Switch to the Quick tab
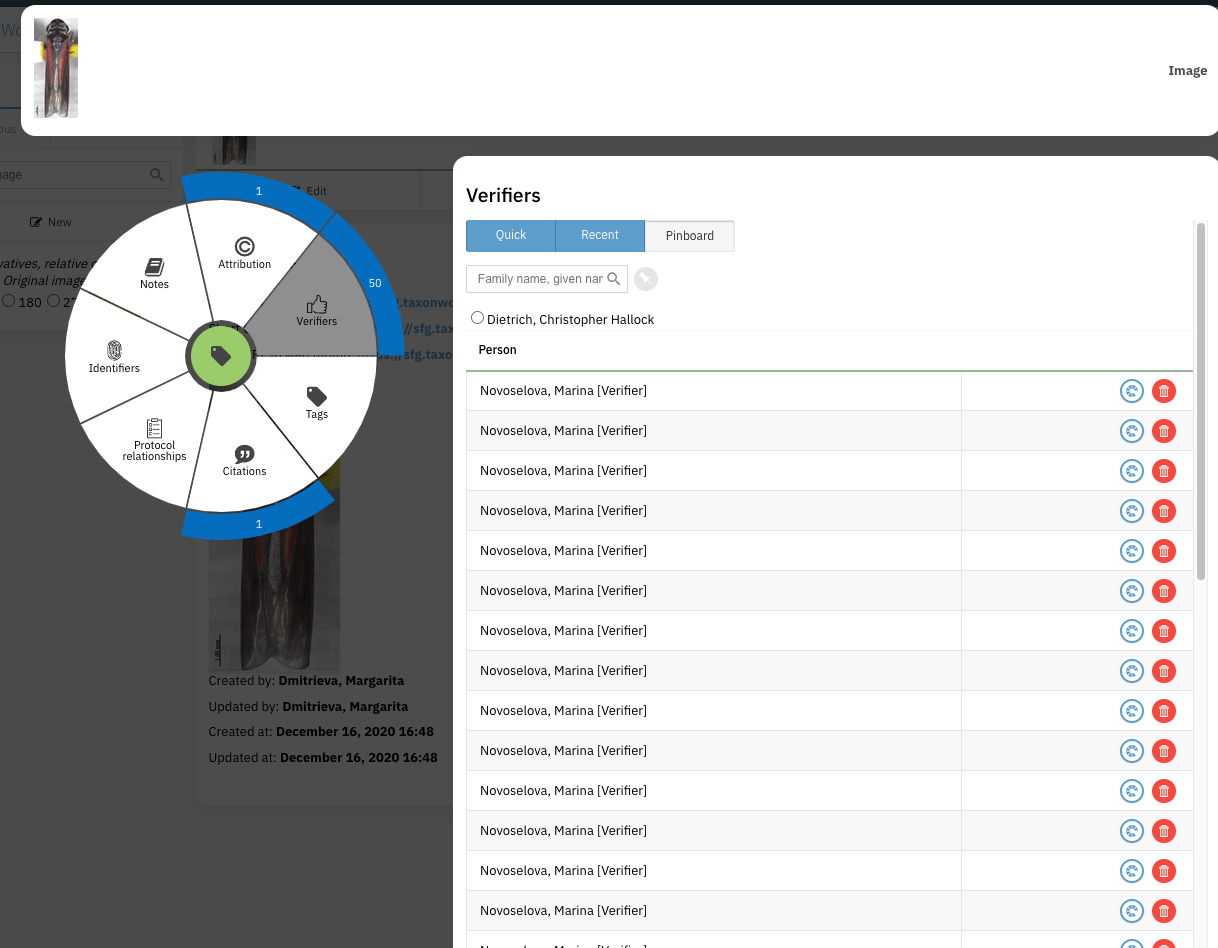 [x=510, y=235]
